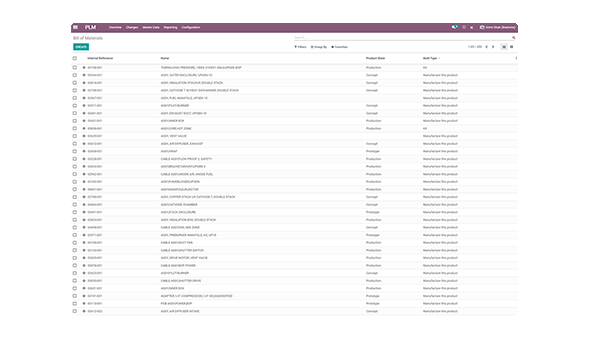Switch to list view icon
This screenshot has width=590, height=360.
click(x=504, y=47)
